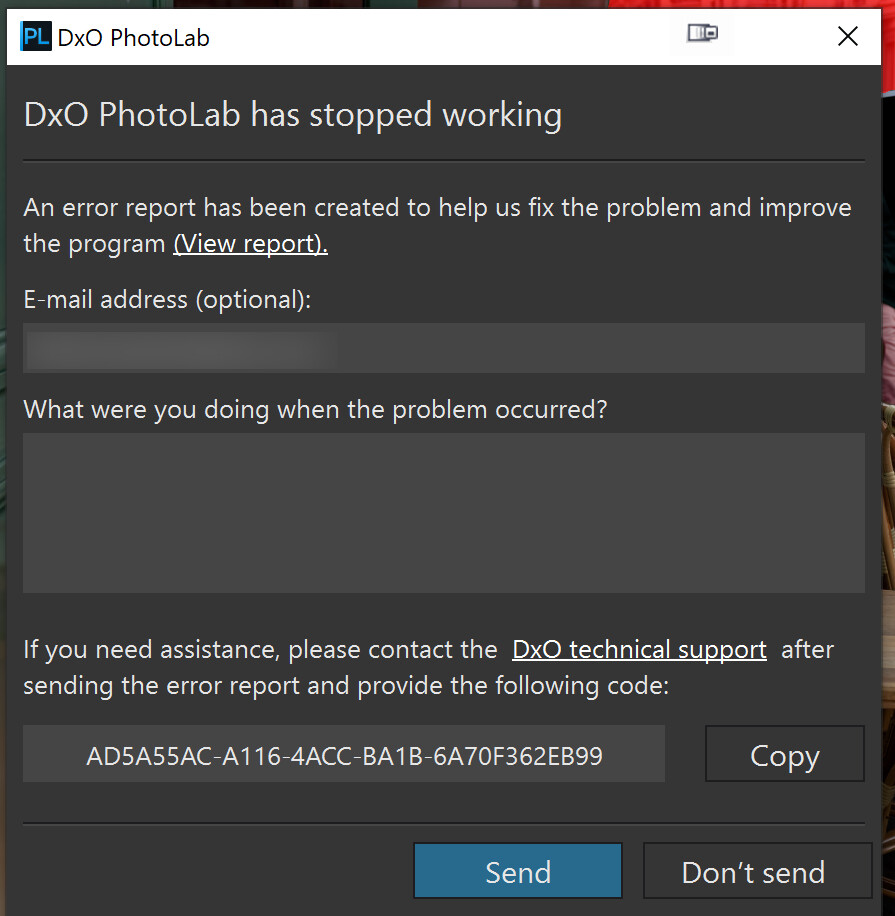This screenshot has height=916, width=895.
Task: Choose Don't send to dismiss the report
Action: (752, 872)
